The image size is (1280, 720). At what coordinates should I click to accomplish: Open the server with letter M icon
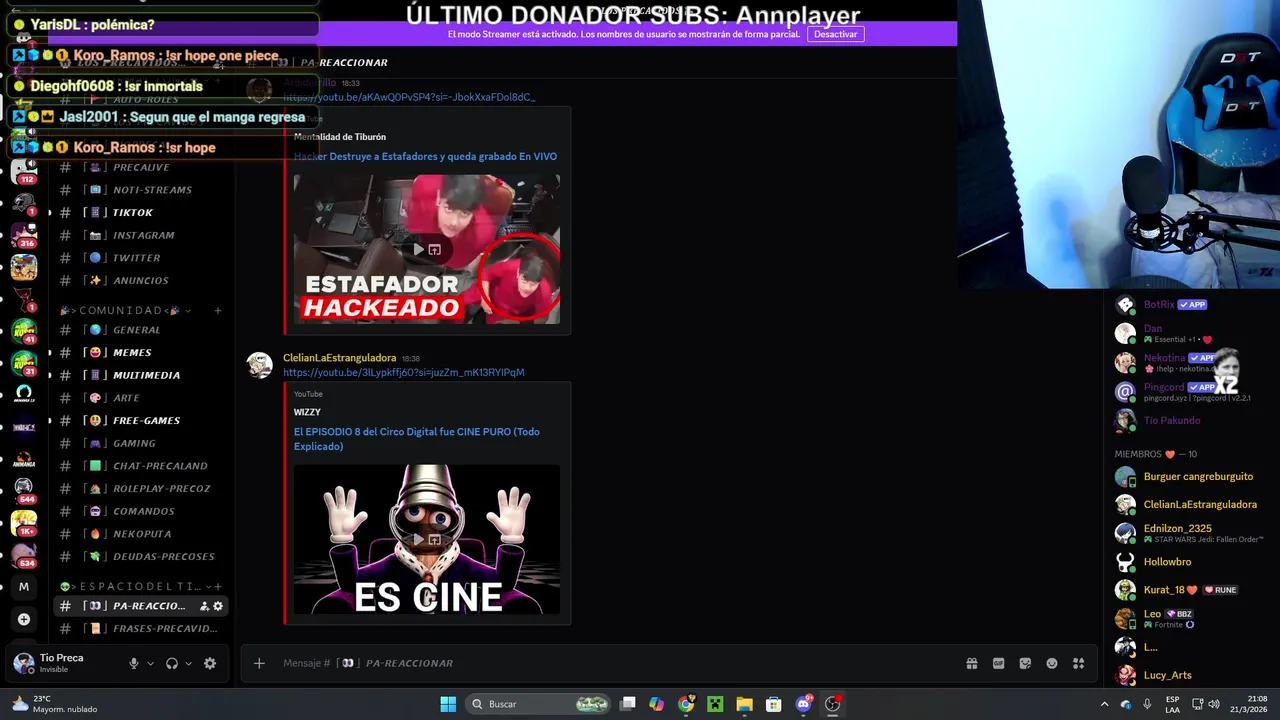[24, 587]
